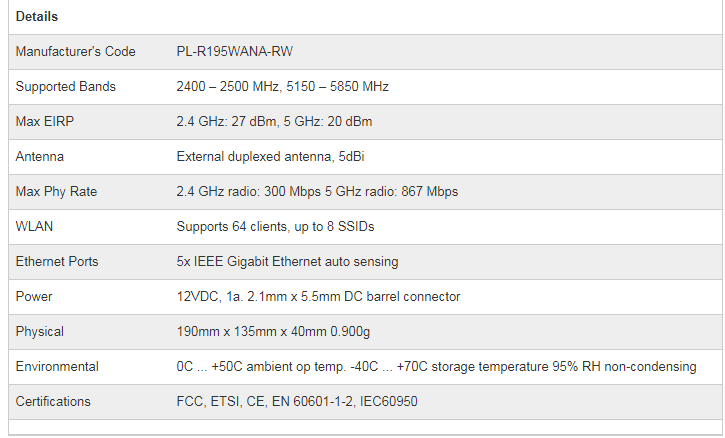The height and width of the screenshot is (438, 725).
Task: Select the 12VDC barrel connector text
Action: pyautogui.click(x=318, y=297)
